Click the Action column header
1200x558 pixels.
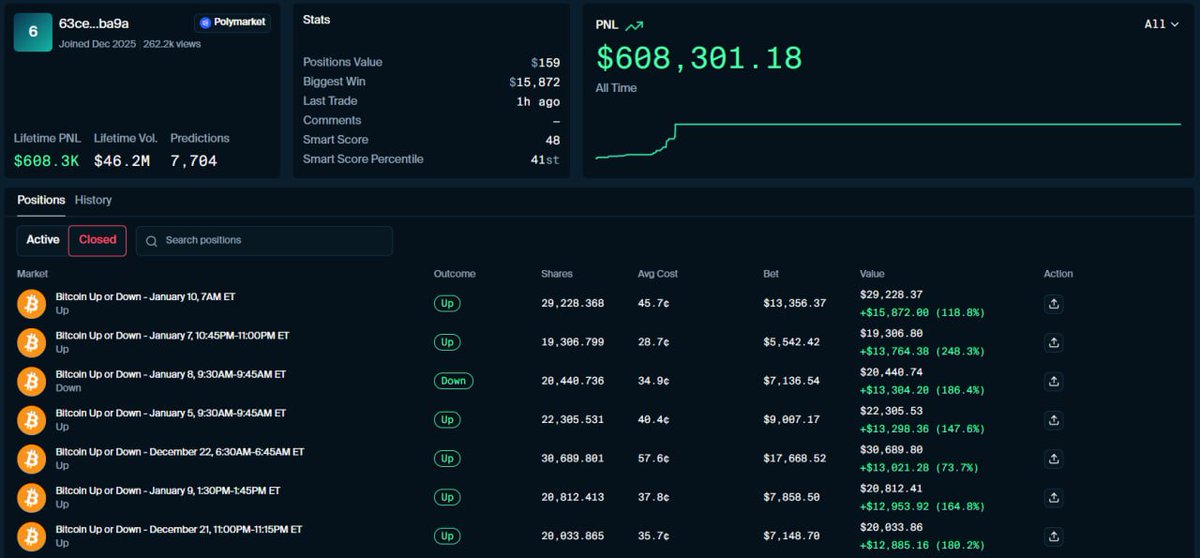point(1058,274)
